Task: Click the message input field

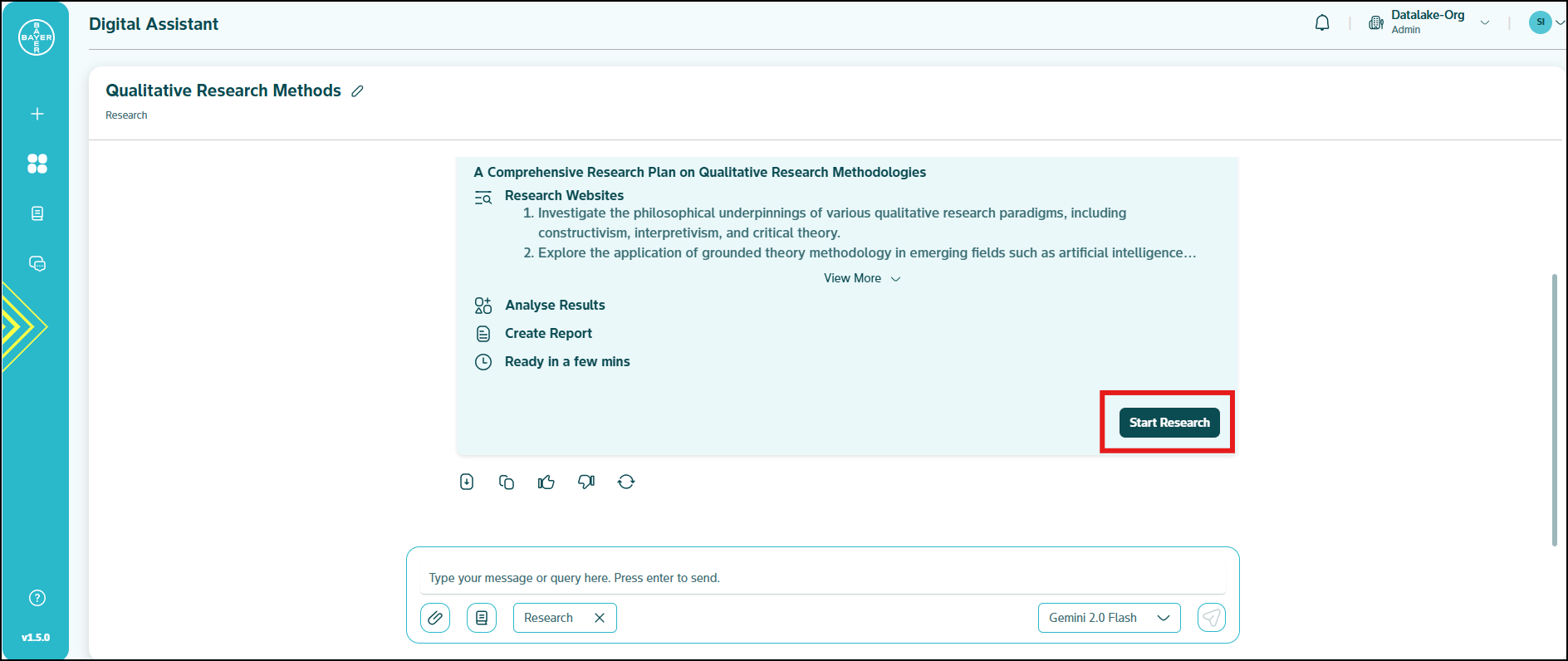Action: (x=822, y=578)
